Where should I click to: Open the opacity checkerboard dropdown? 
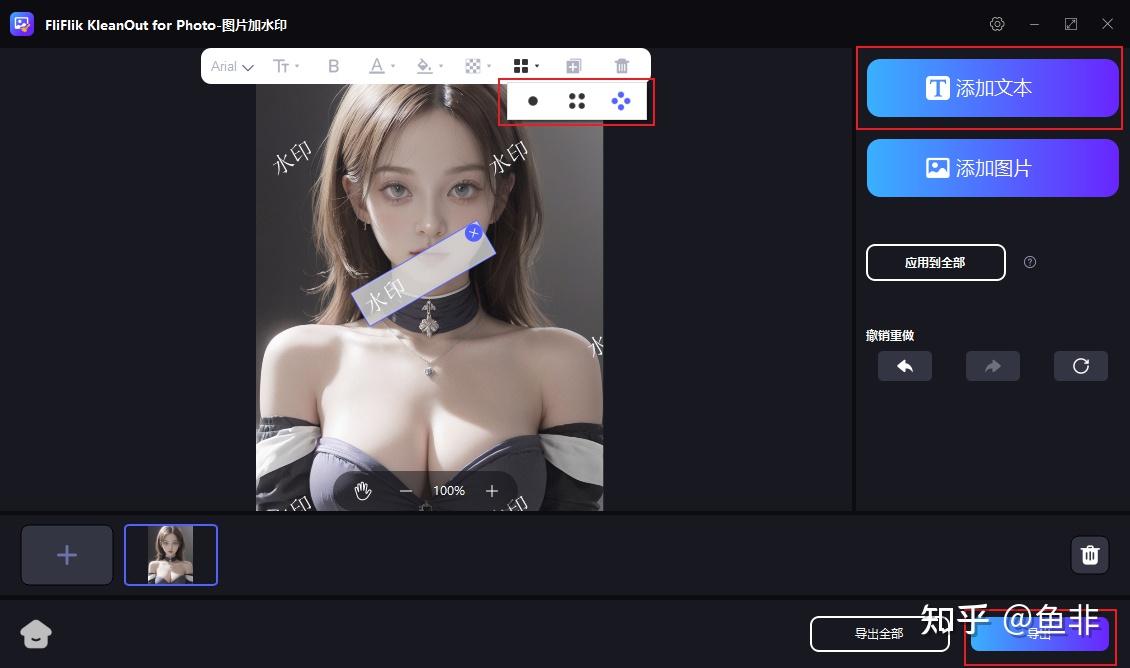pyautogui.click(x=477, y=66)
